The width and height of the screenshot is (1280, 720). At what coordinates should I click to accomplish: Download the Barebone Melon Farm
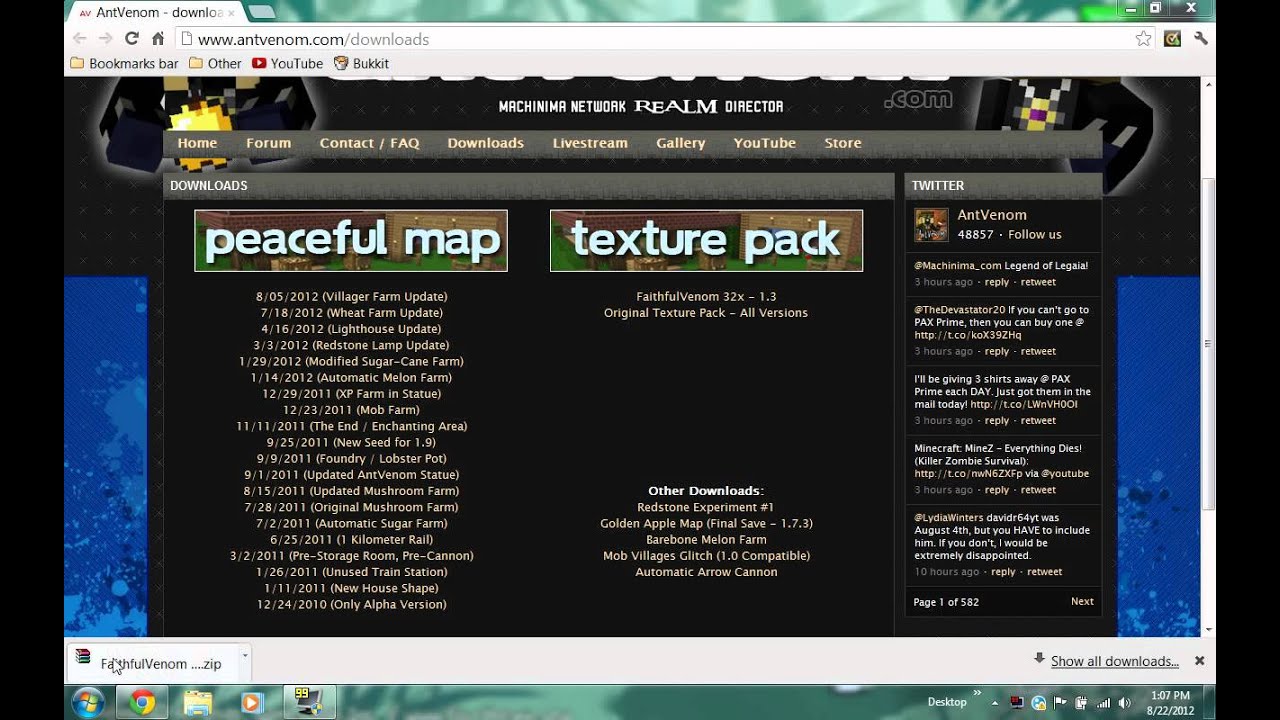[x=706, y=540]
